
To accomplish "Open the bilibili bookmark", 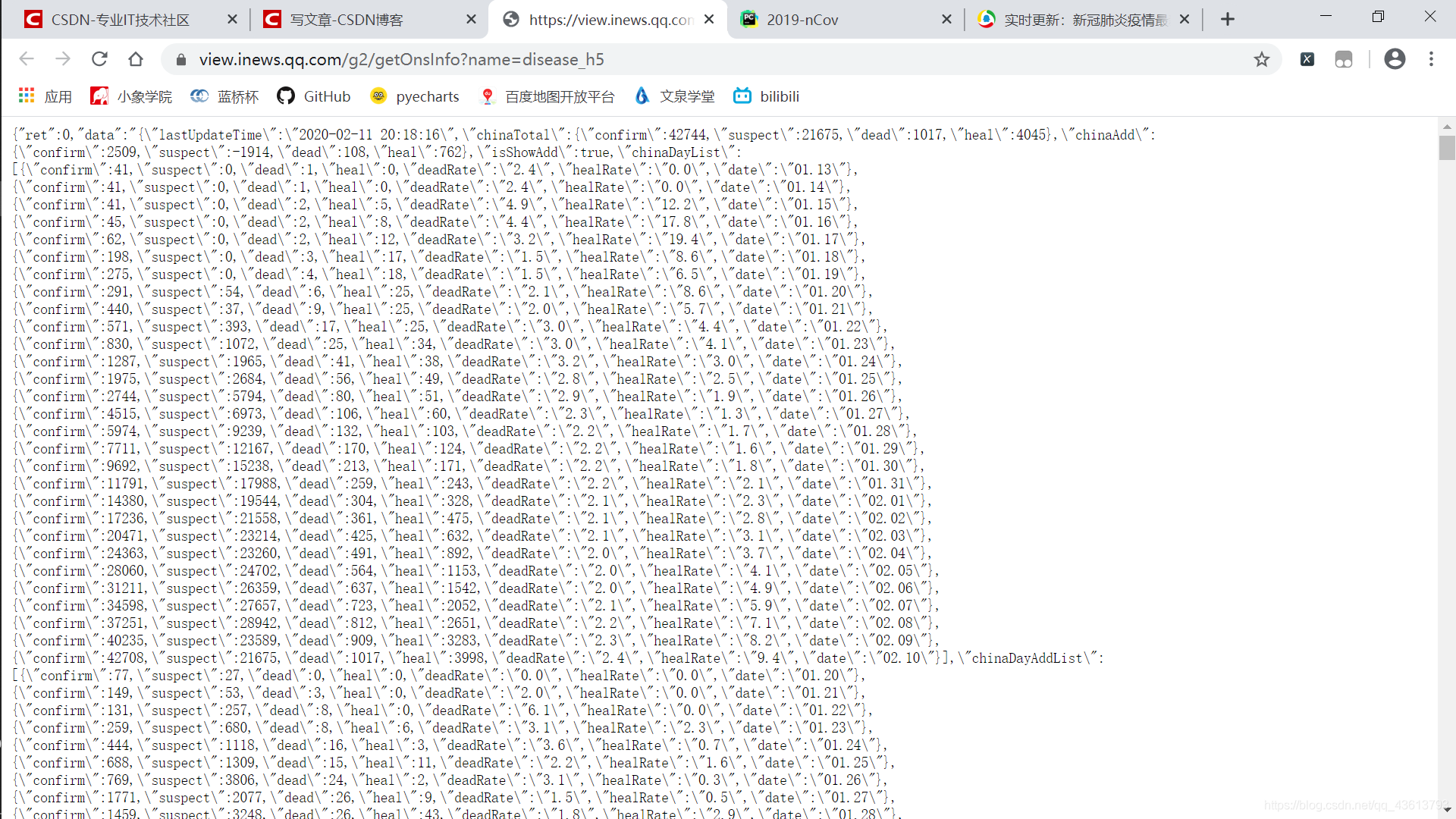I will tap(767, 96).
